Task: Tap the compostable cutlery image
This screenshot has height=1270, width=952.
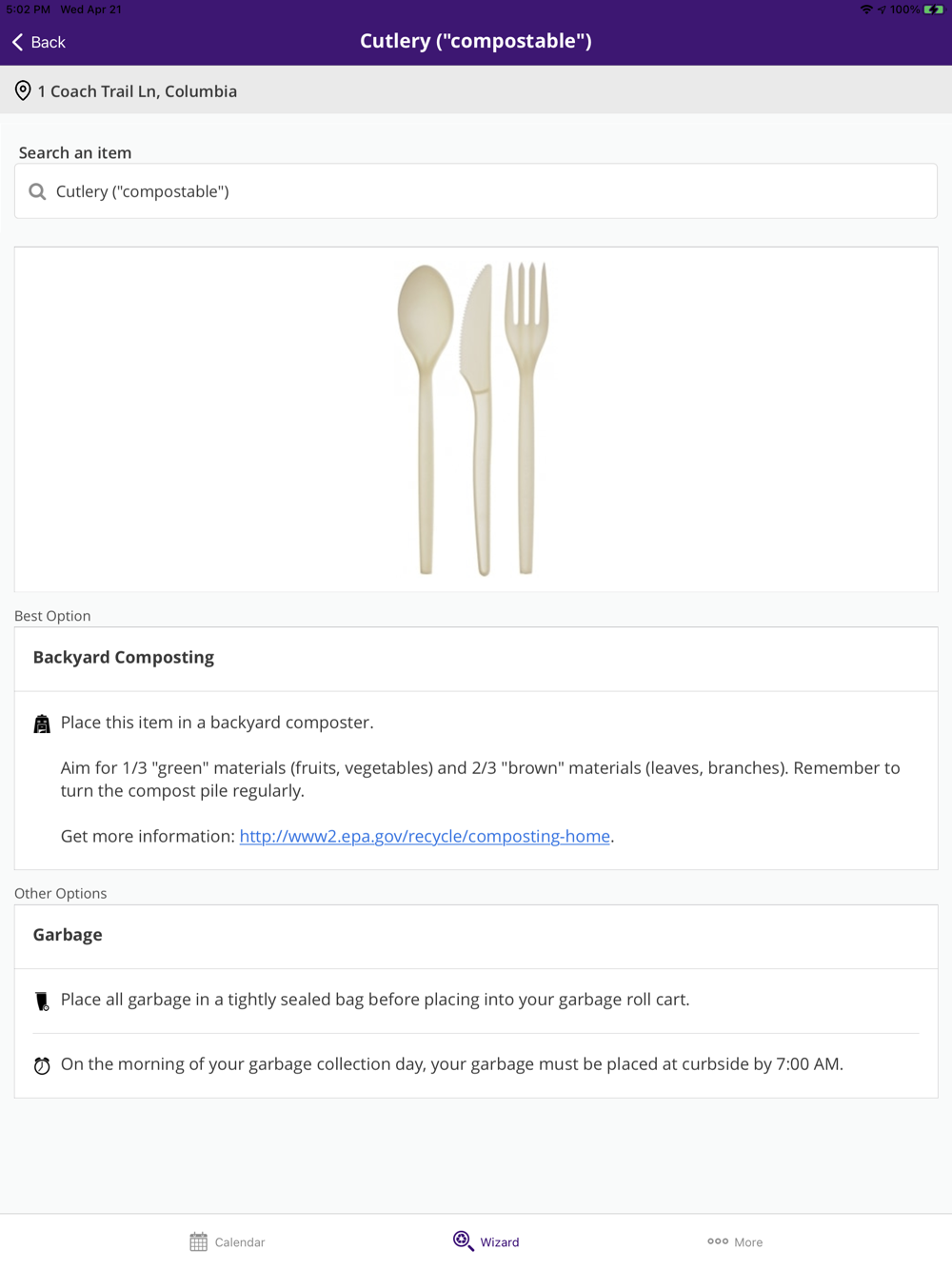Action: (x=474, y=419)
